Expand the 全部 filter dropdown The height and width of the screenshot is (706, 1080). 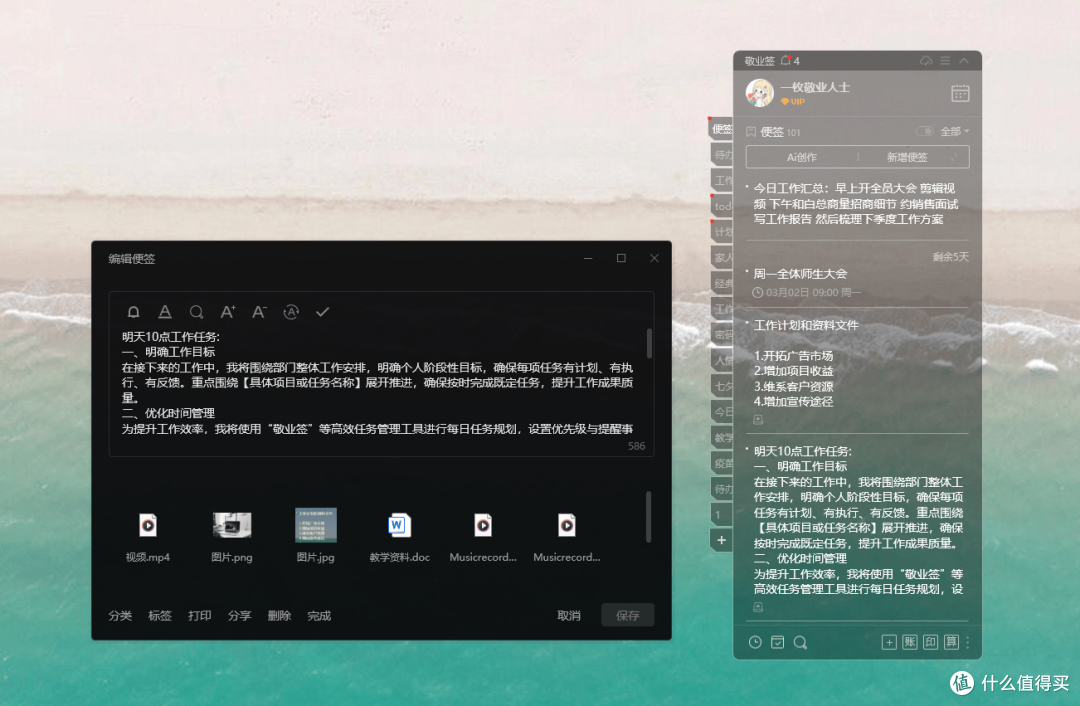coord(955,131)
